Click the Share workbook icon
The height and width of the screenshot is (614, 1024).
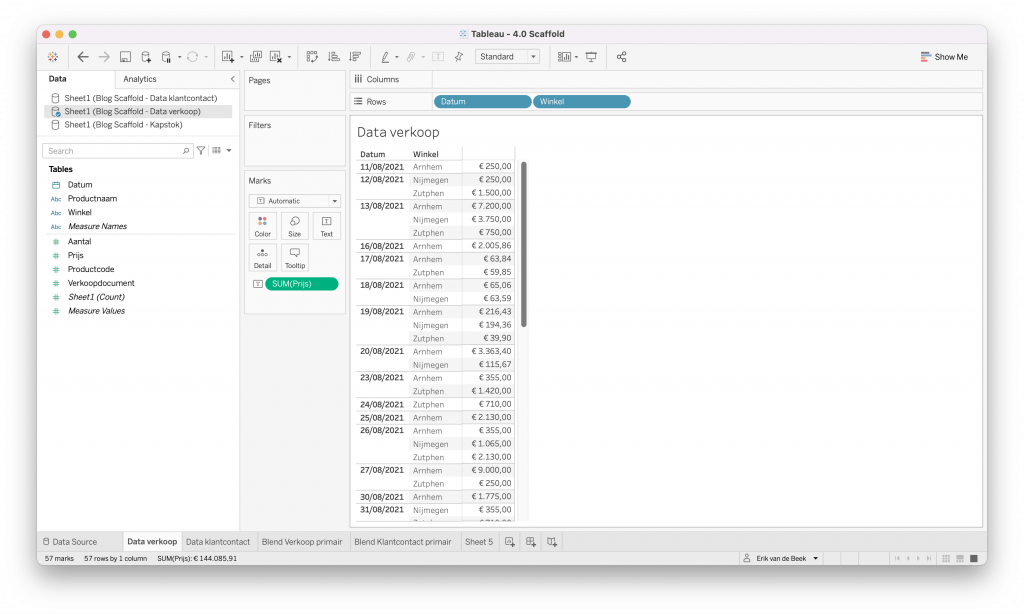pos(621,57)
